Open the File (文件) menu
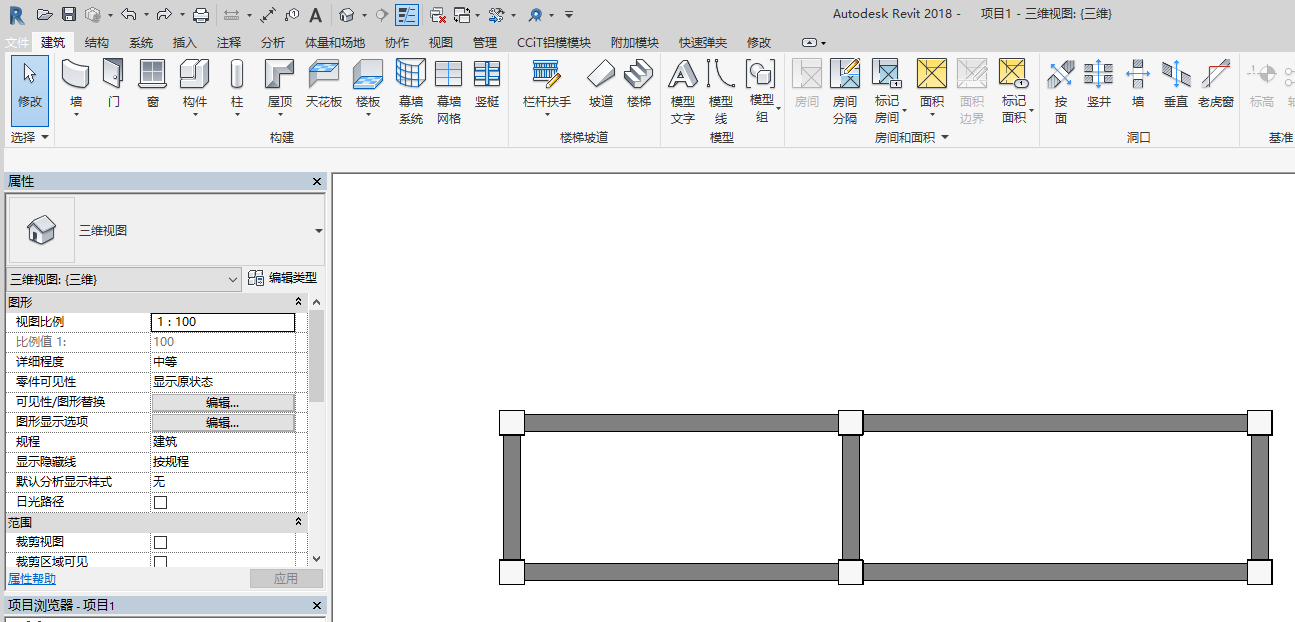This screenshot has height=622, width=1295. pos(17,43)
